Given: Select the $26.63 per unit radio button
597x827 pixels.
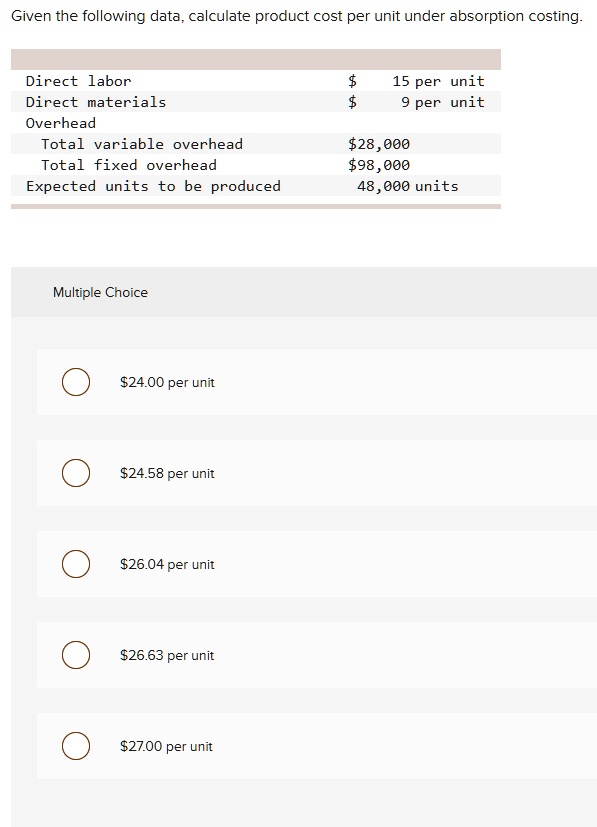Looking at the screenshot, I should [75, 655].
